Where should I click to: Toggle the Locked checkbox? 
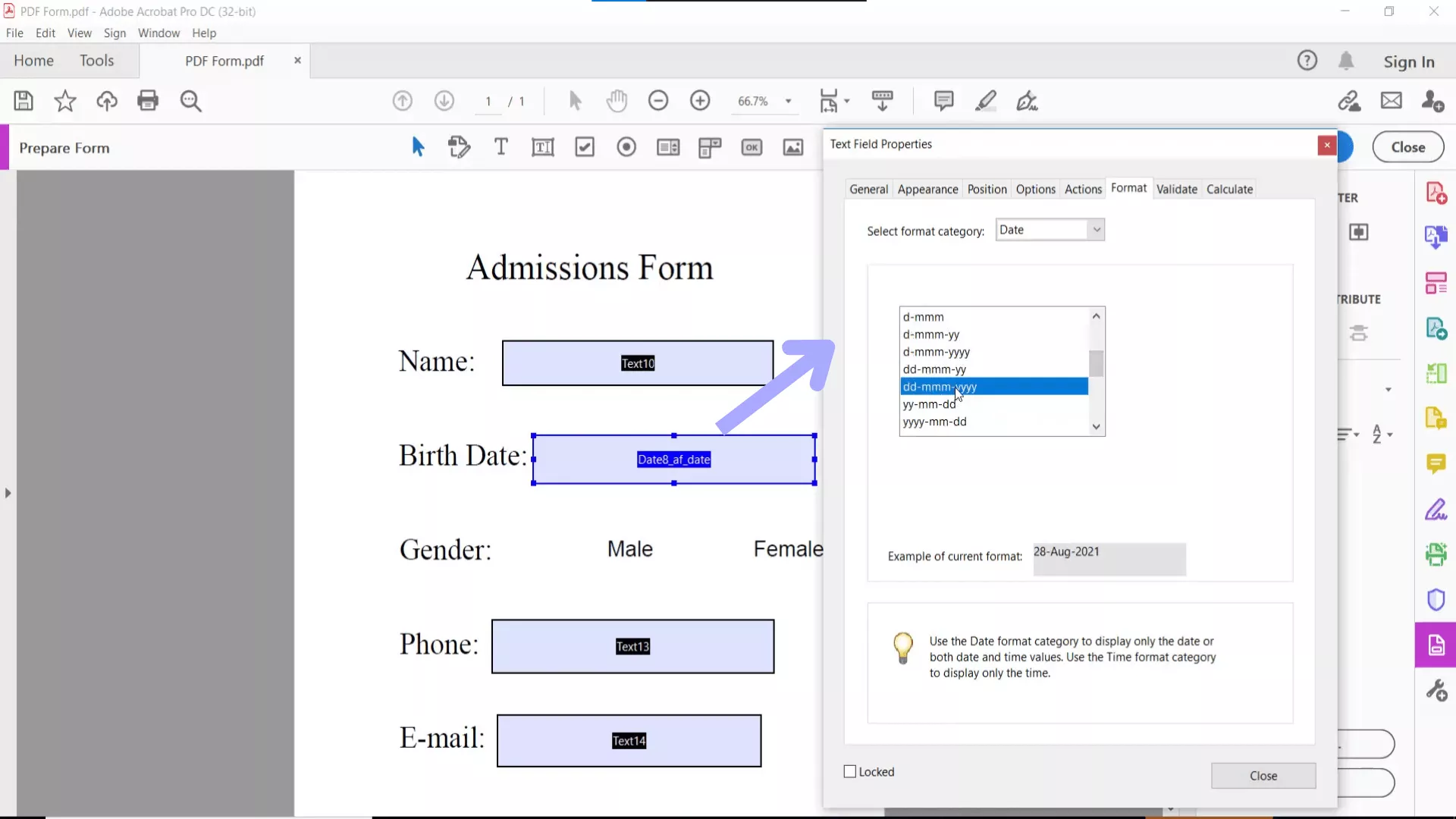coord(850,772)
